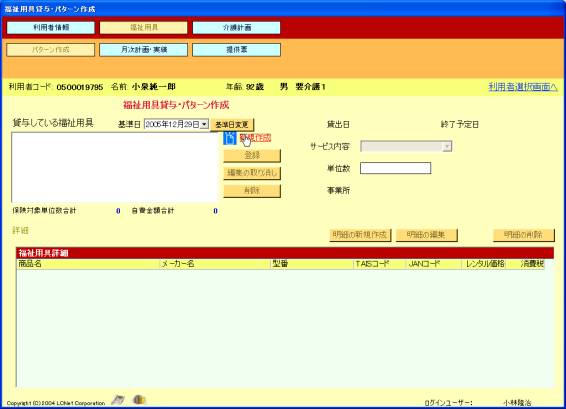
Task: Follow the 利用者選択画面へ link
Action: pyautogui.click(x=523, y=87)
